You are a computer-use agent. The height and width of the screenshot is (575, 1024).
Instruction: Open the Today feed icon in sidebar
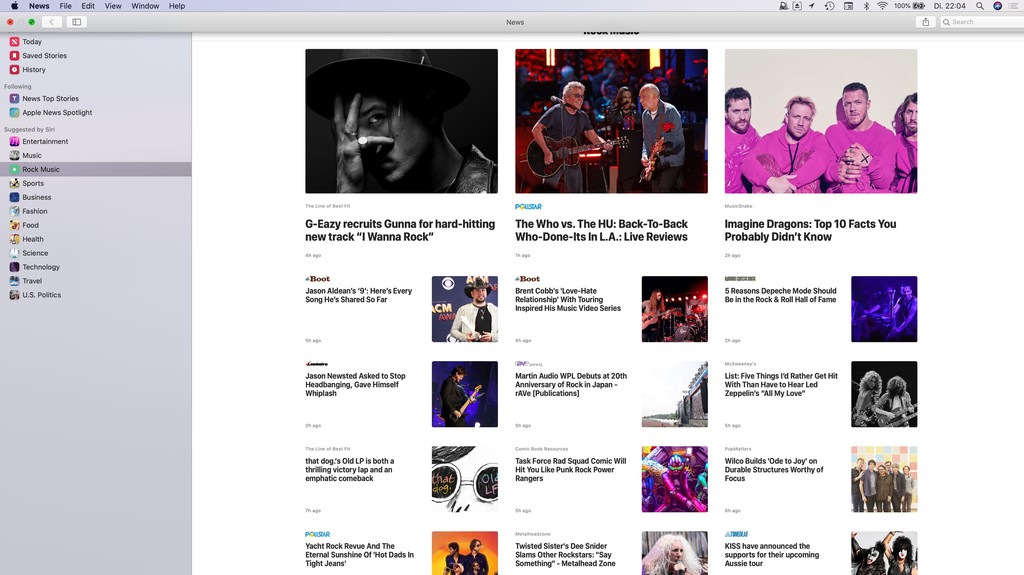point(14,42)
